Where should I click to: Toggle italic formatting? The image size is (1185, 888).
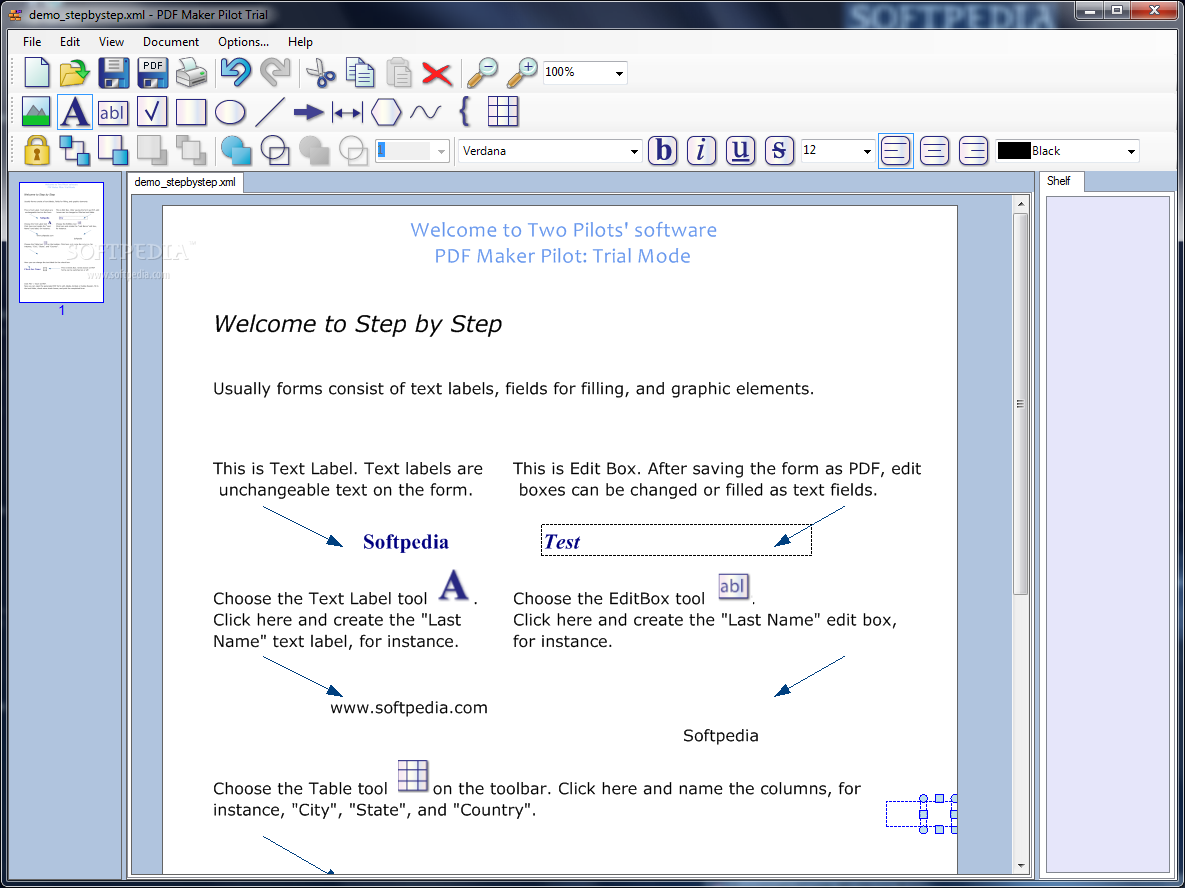[x=701, y=150]
